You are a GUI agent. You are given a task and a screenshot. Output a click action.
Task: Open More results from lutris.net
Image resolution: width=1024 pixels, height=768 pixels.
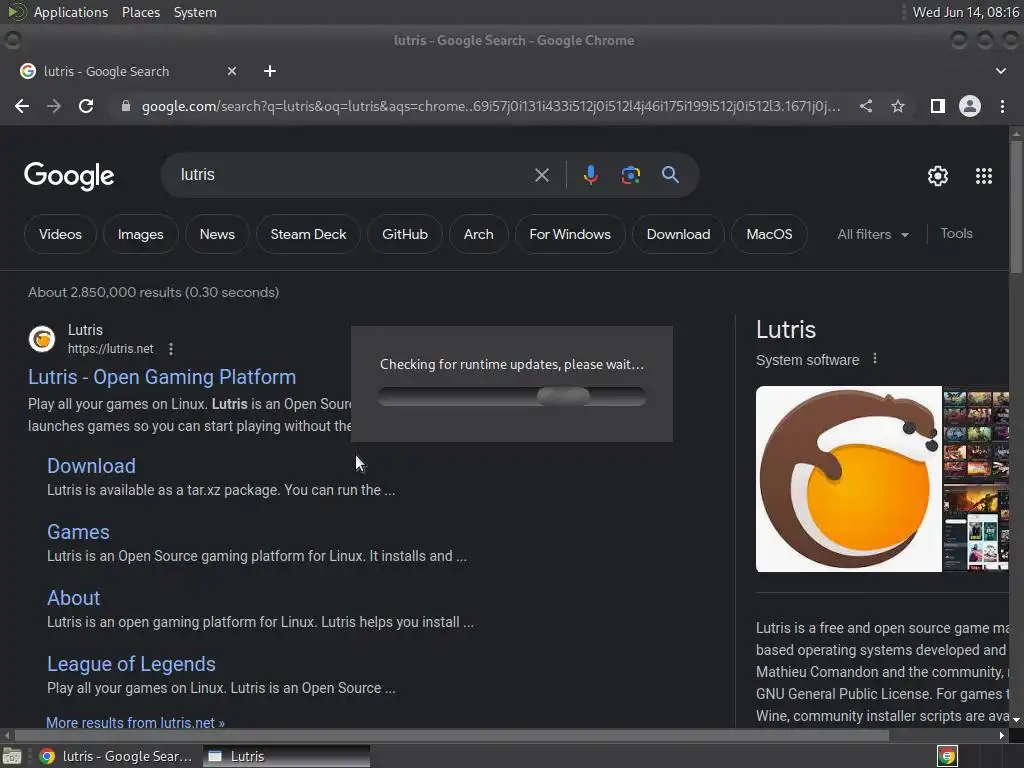click(135, 722)
